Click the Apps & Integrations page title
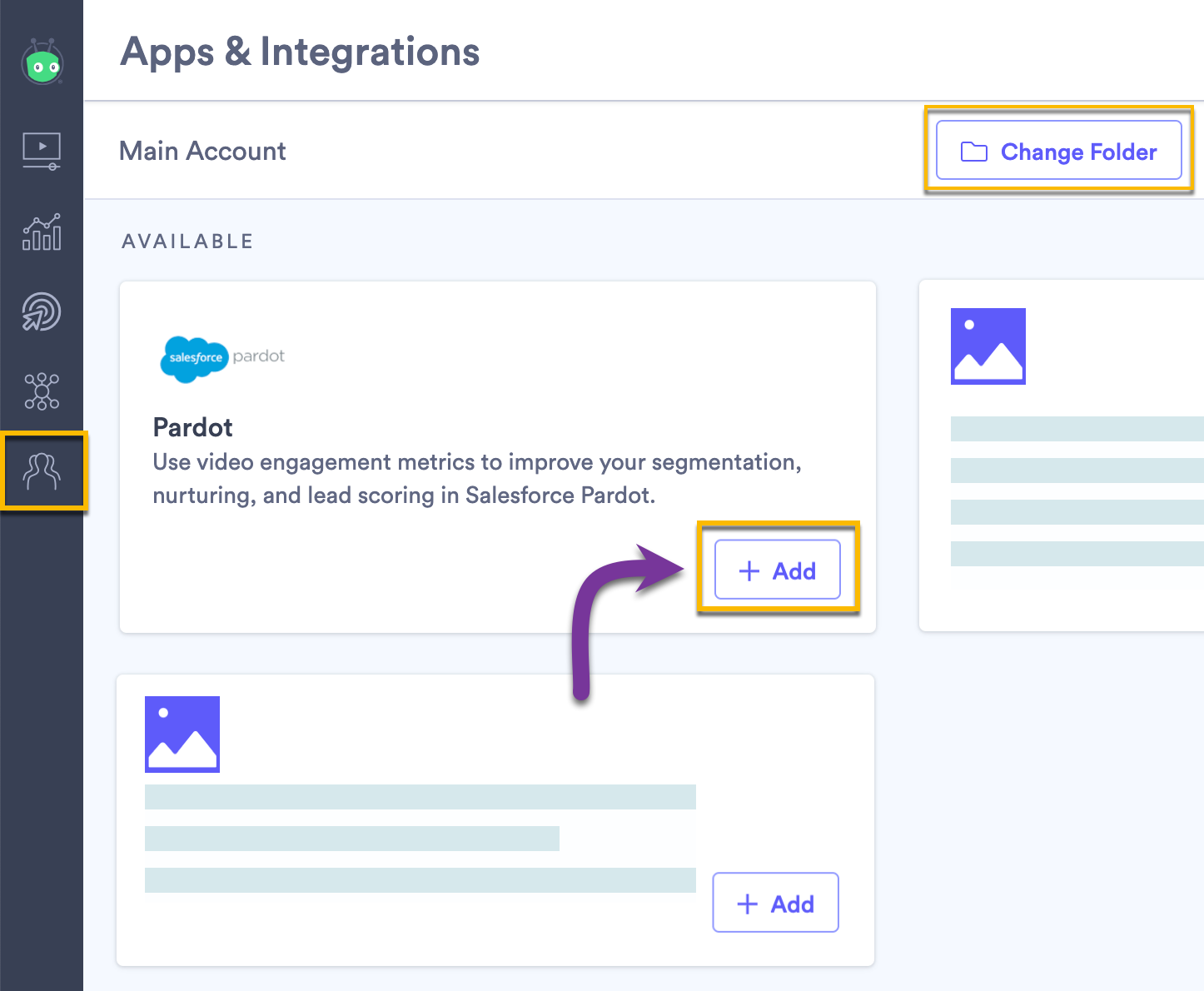Image resolution: width=1204 pixels, height=991 pixels. pyautogui.click(x=300, y=52)
